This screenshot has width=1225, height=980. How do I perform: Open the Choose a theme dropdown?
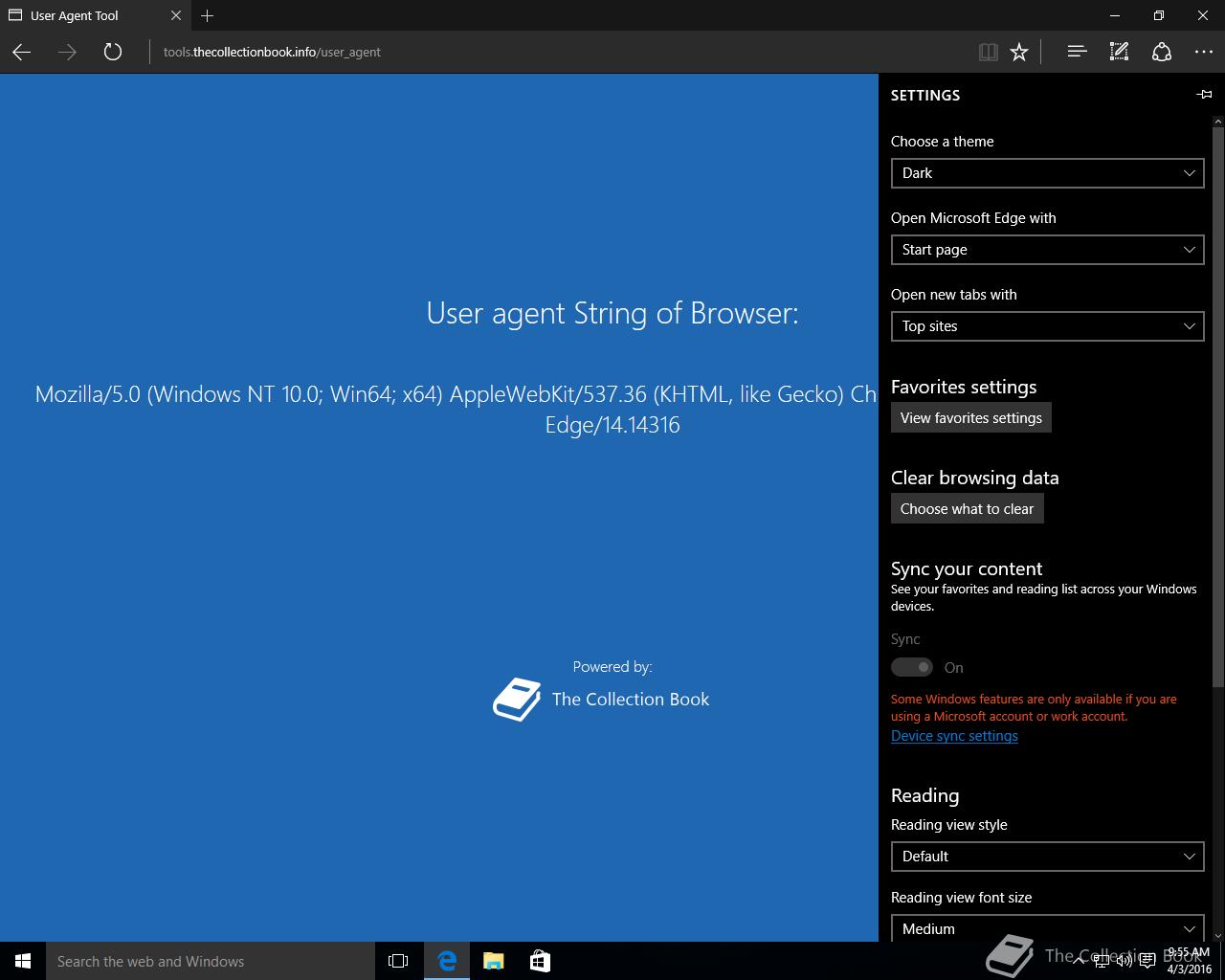click(x=1047, y=173)
